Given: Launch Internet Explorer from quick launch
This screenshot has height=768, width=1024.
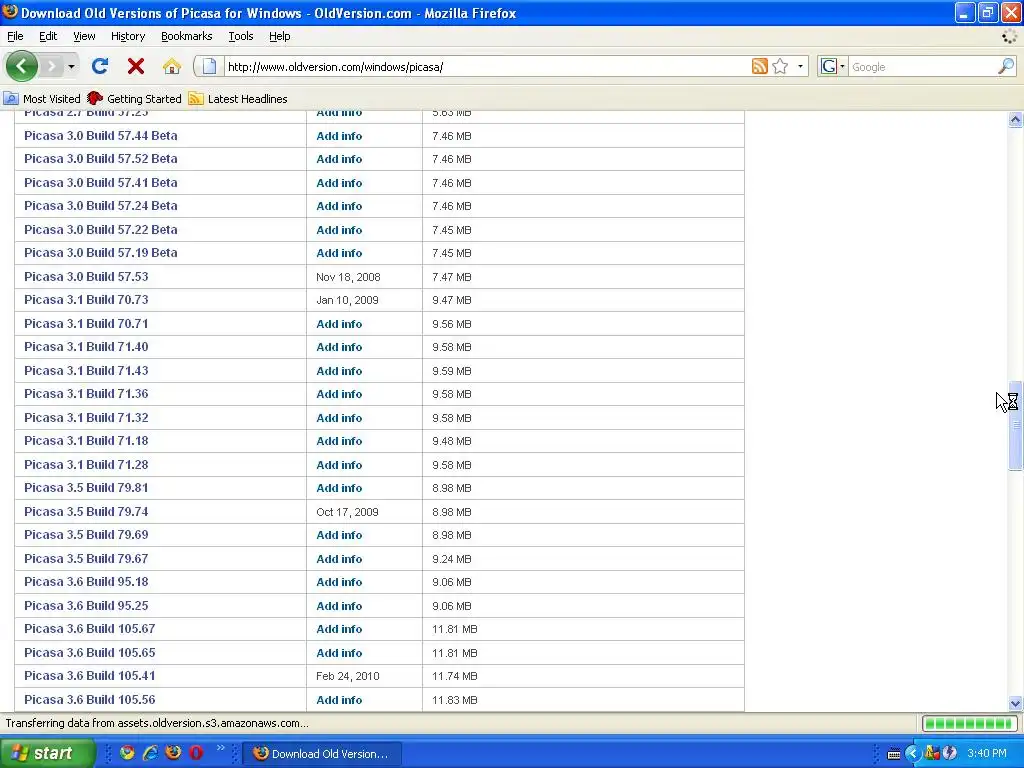Looking at the screenshot, I should [150, 753].
